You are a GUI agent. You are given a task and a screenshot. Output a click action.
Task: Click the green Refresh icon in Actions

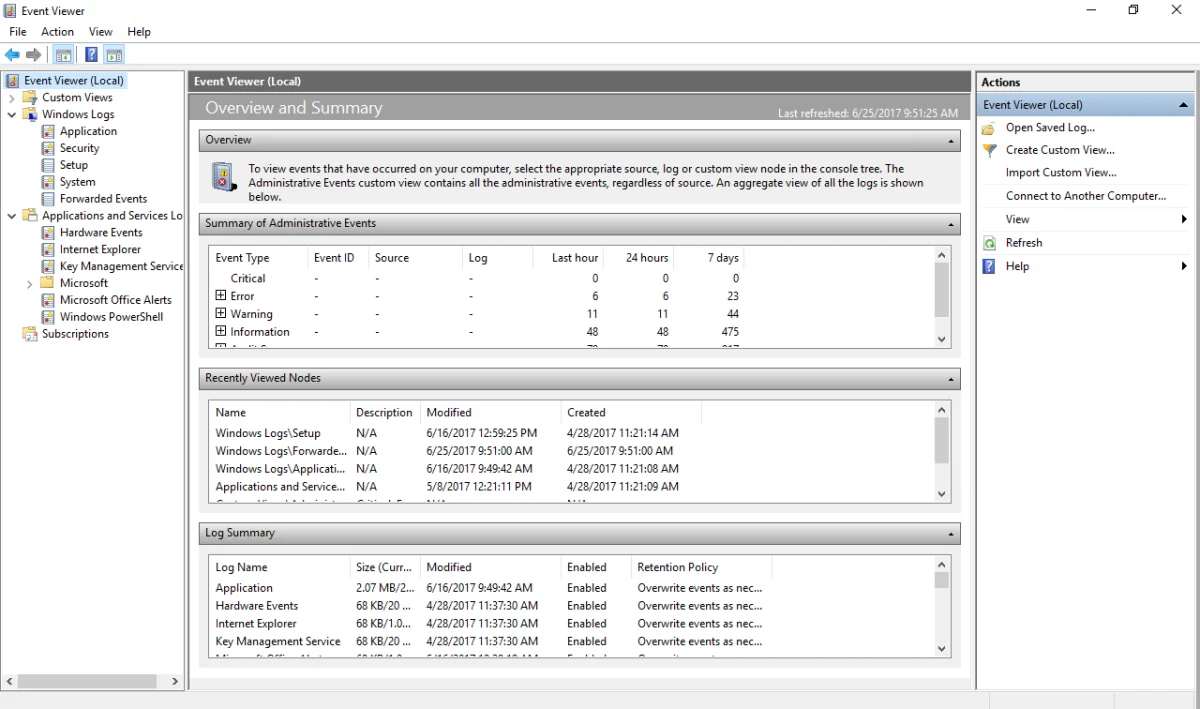pyautogui.click(x=989, y=243)
